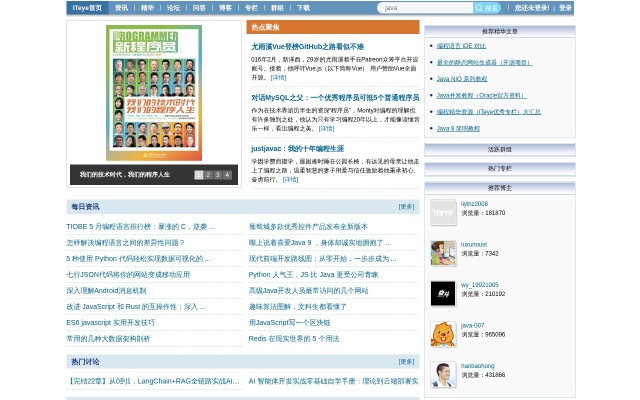Click the bullet icon beside 编程语言 IDE 对比
The height and width of the screenshot is (400, 640).
tap(430, 46)
